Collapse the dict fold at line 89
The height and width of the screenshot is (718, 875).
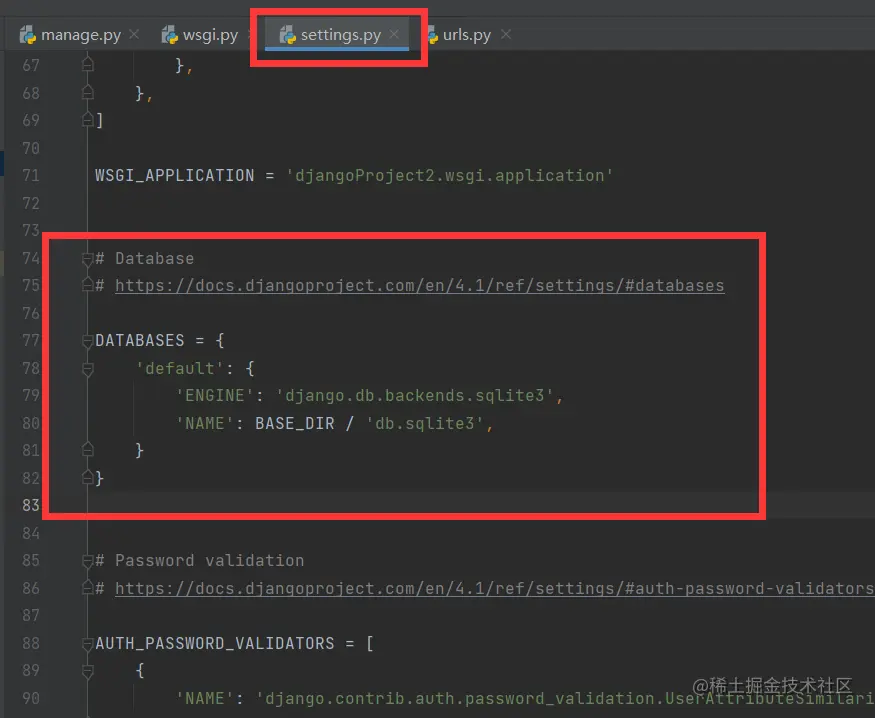click(x=88, y=671)
